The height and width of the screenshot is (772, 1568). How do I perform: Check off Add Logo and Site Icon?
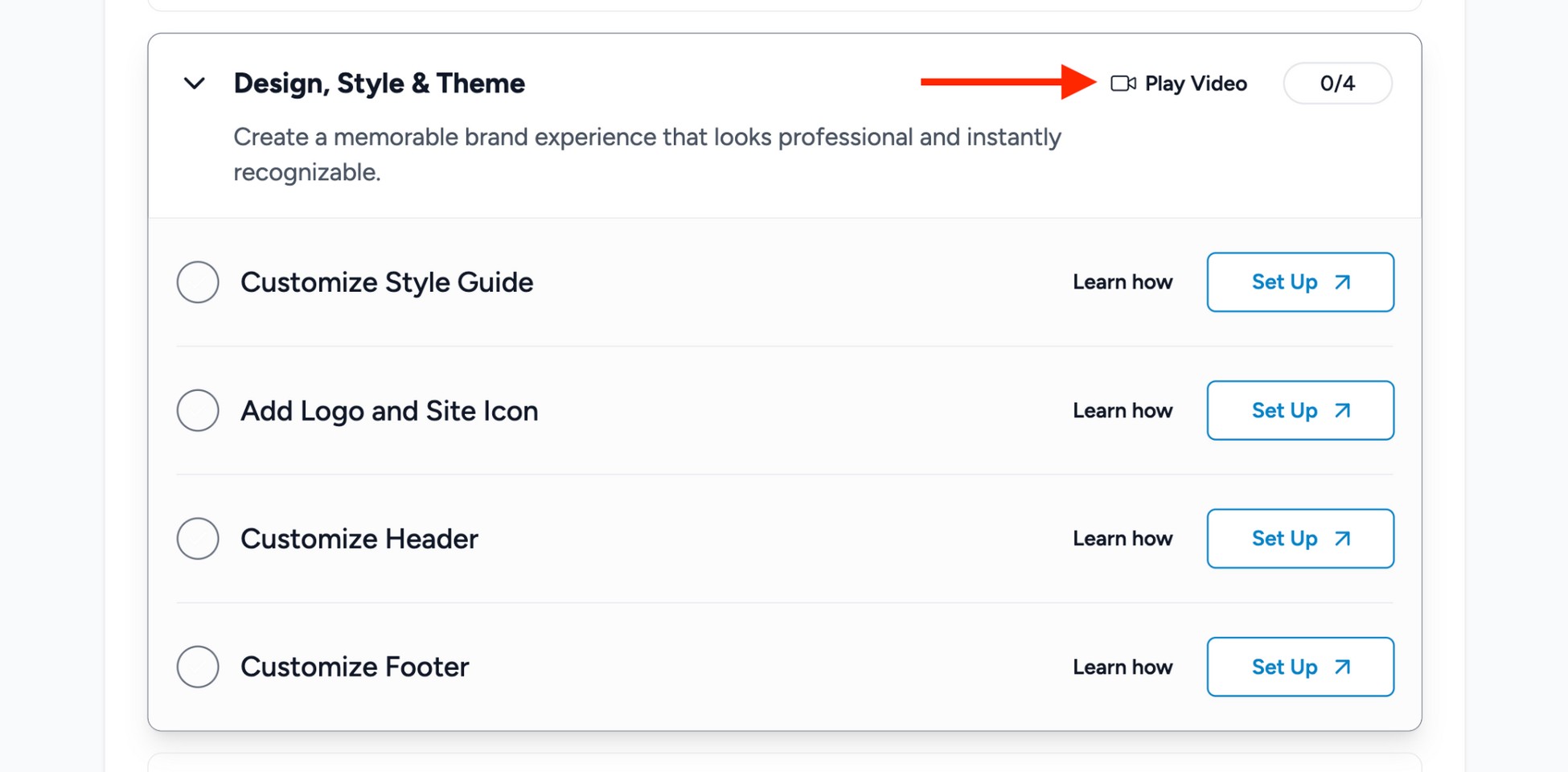(198, 411)
